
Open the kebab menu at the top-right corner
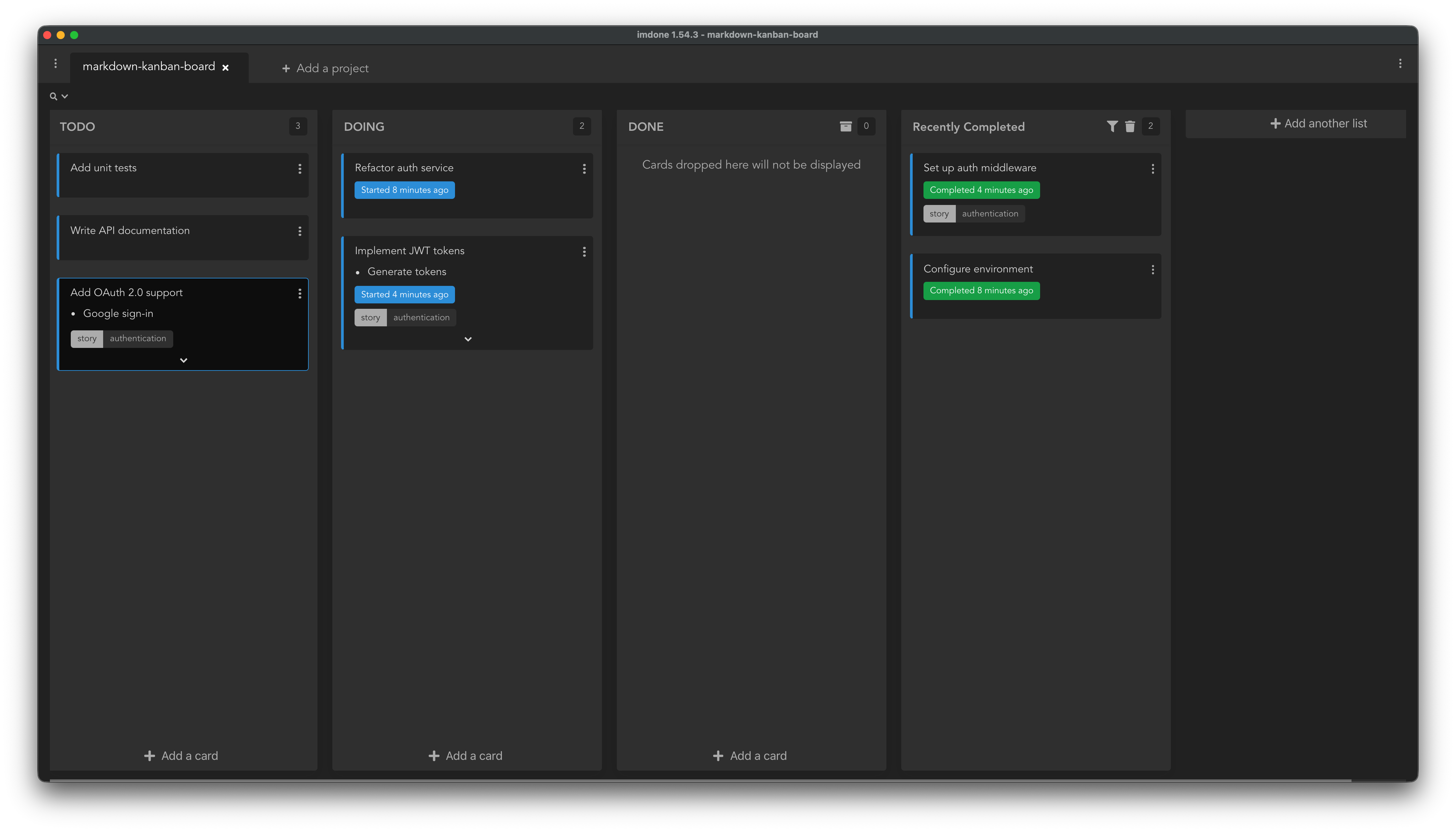coord(1400,63)
